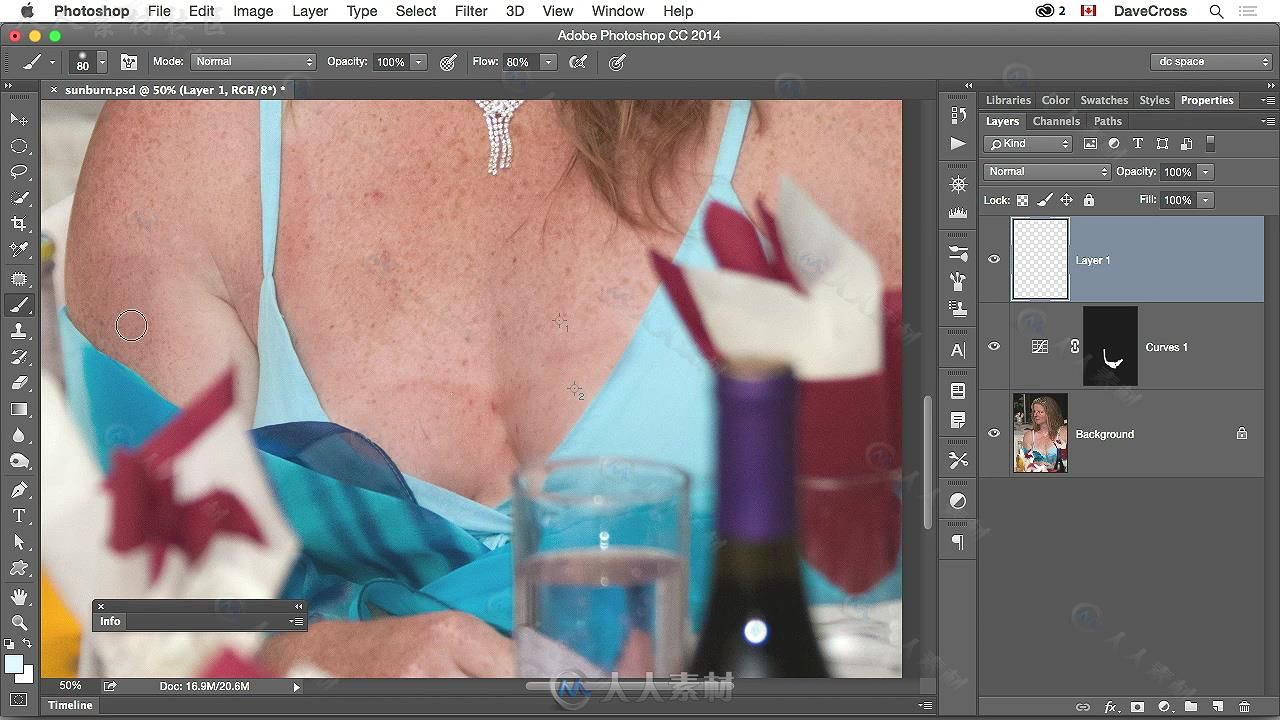Select the Pen tool
Viewport: 1280px width, 720px height.
(19, 490)
